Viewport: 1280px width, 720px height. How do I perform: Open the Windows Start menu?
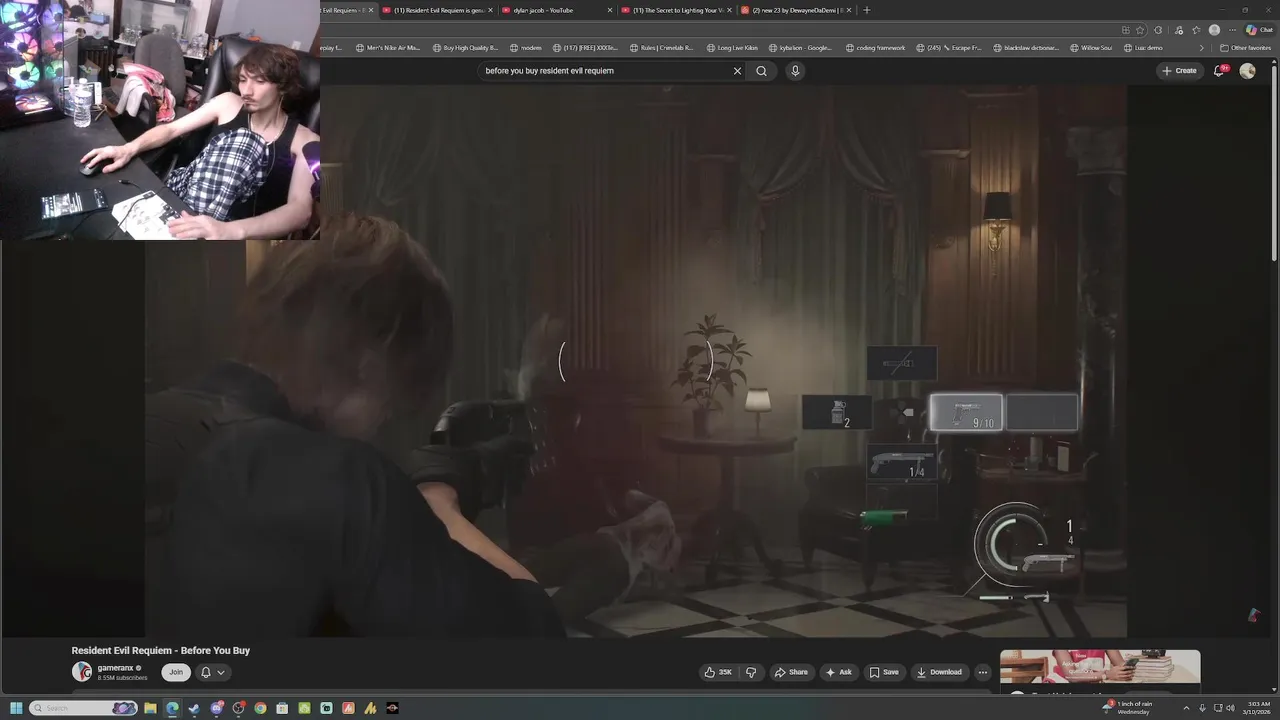tap(16, 708)
